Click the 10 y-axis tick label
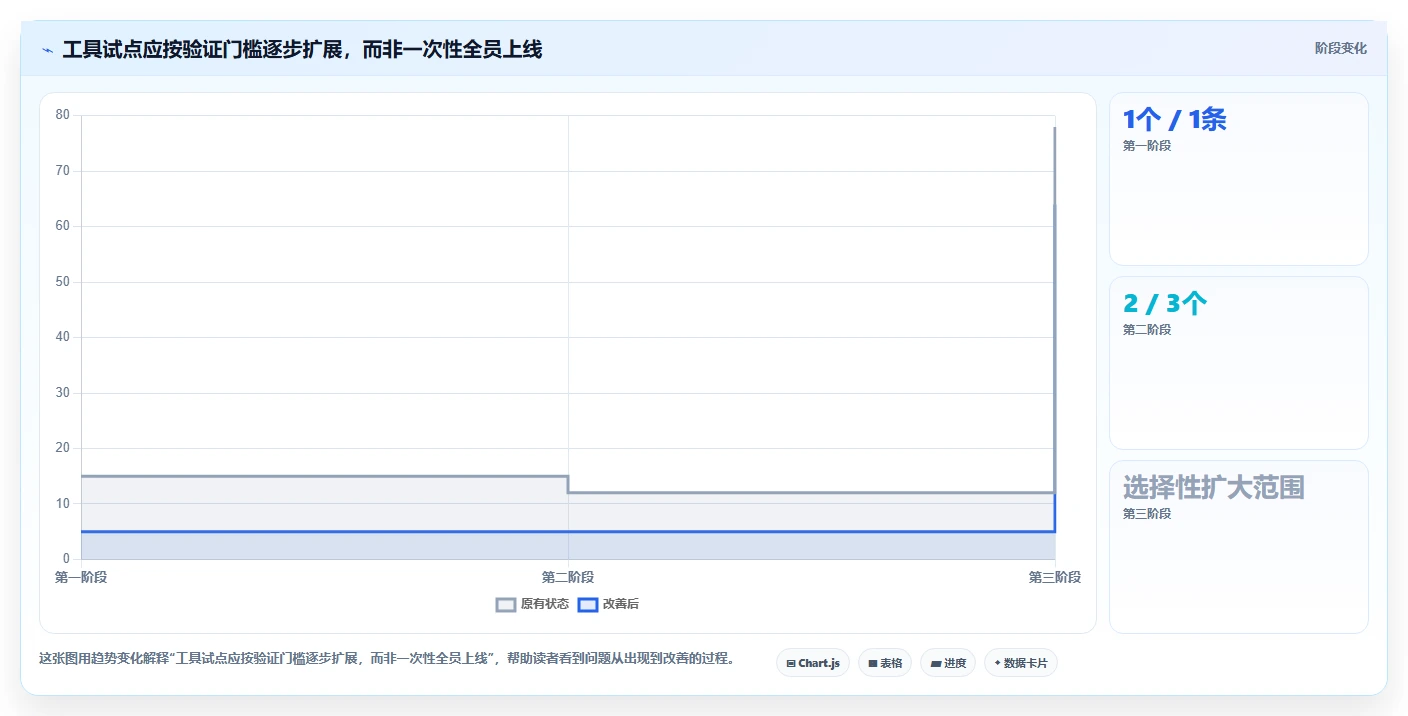 pyautogui.click(x=62, y=504)
